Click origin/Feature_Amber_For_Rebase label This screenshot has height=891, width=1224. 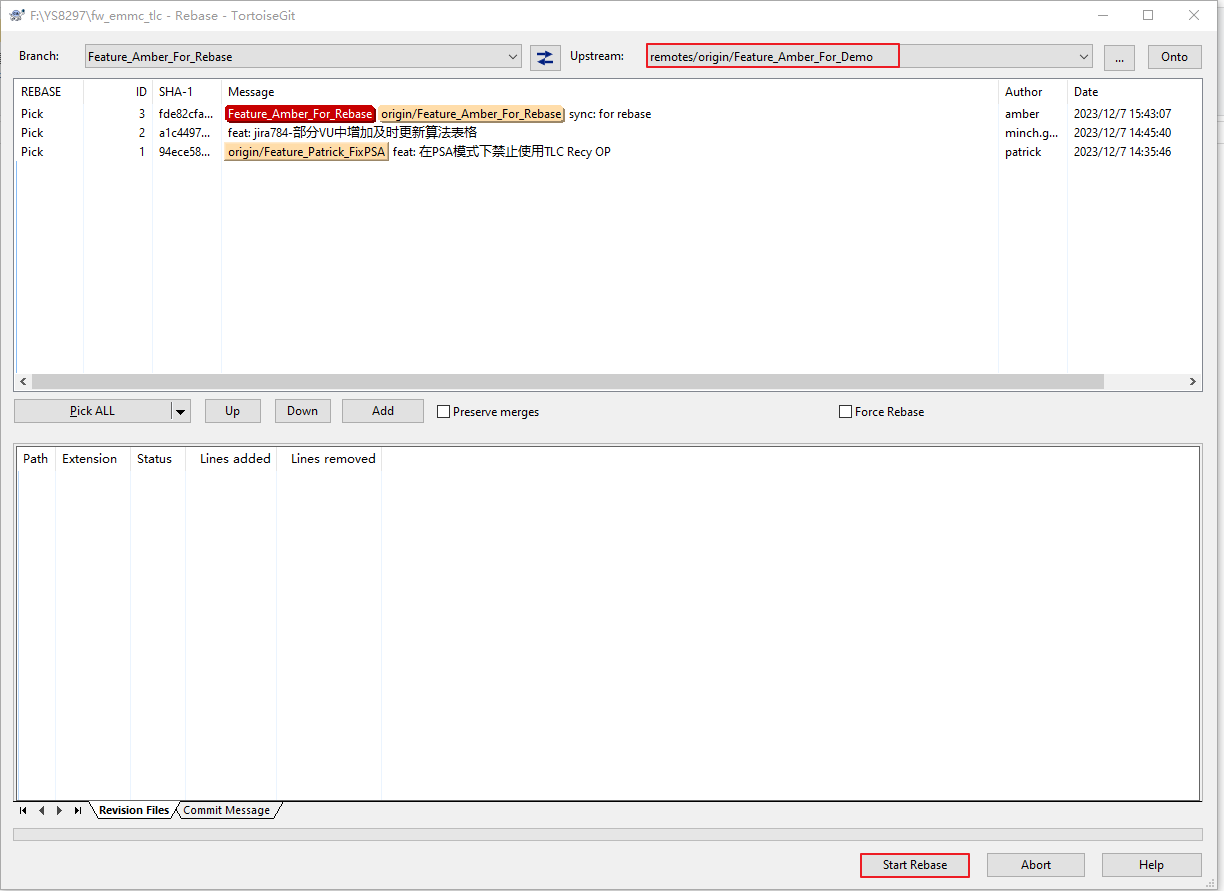471,114
